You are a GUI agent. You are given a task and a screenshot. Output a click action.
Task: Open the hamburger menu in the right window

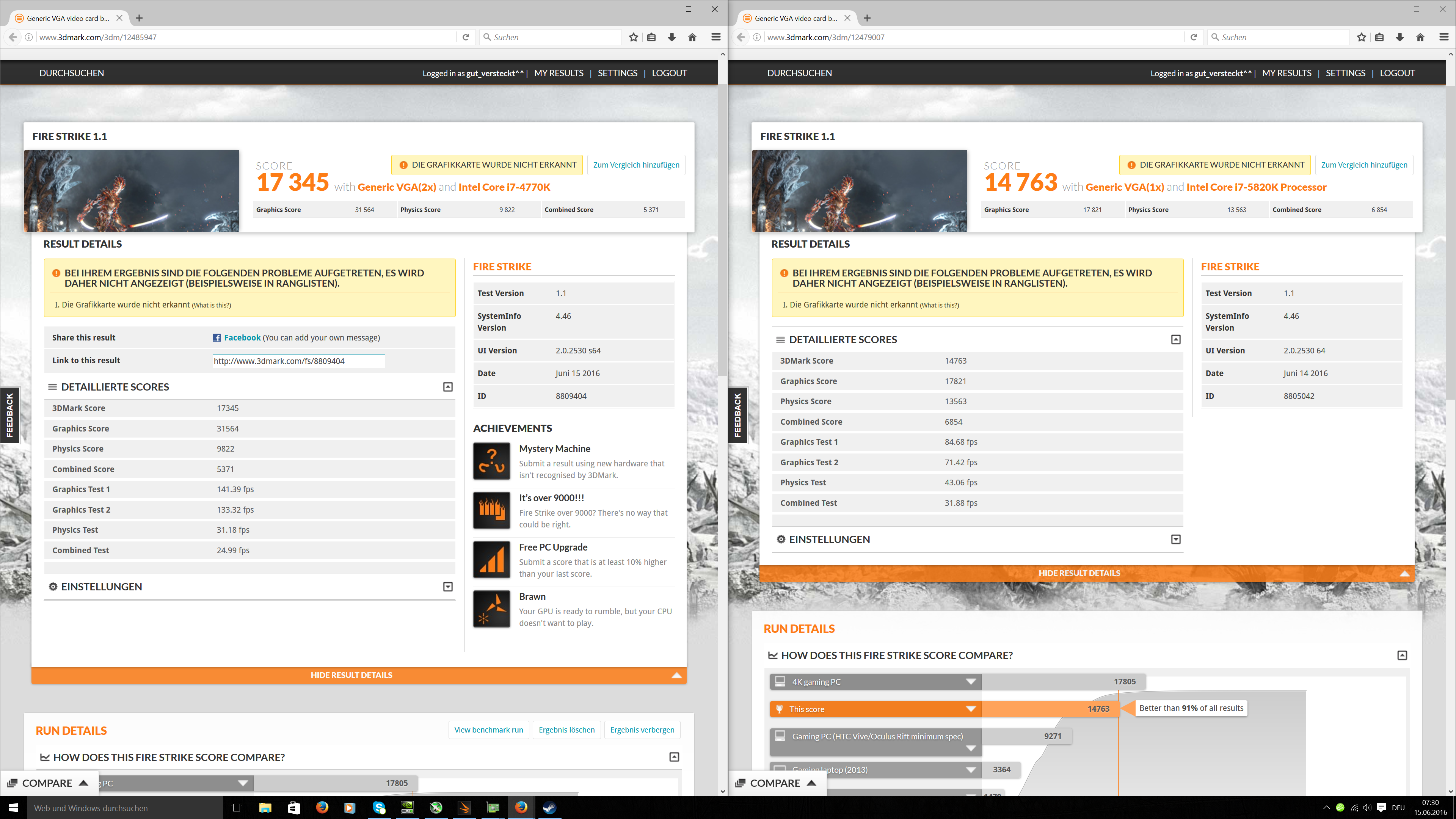point(1444,37)
